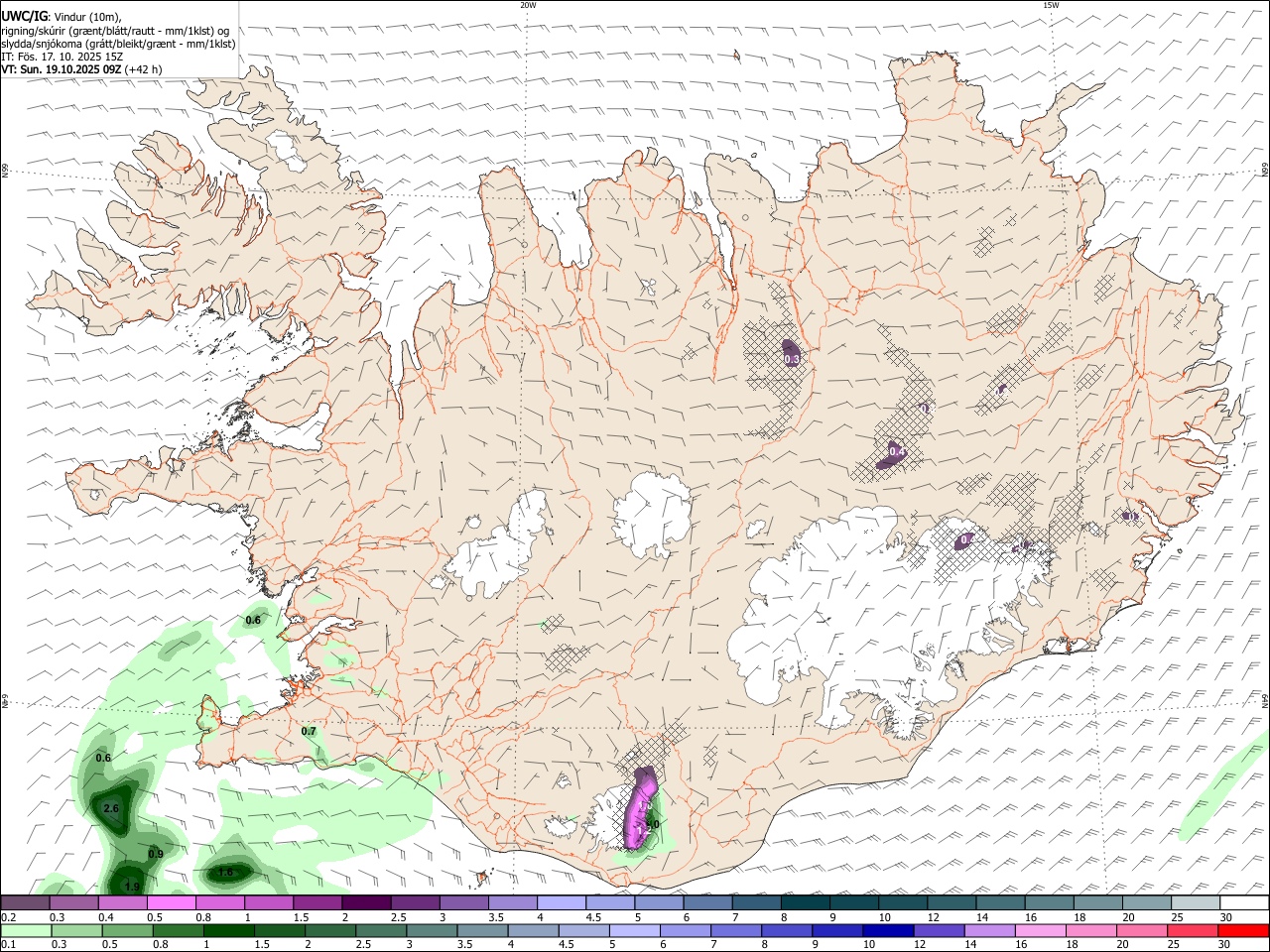Pick lower-row swatch between 20 and 25

1141,931
